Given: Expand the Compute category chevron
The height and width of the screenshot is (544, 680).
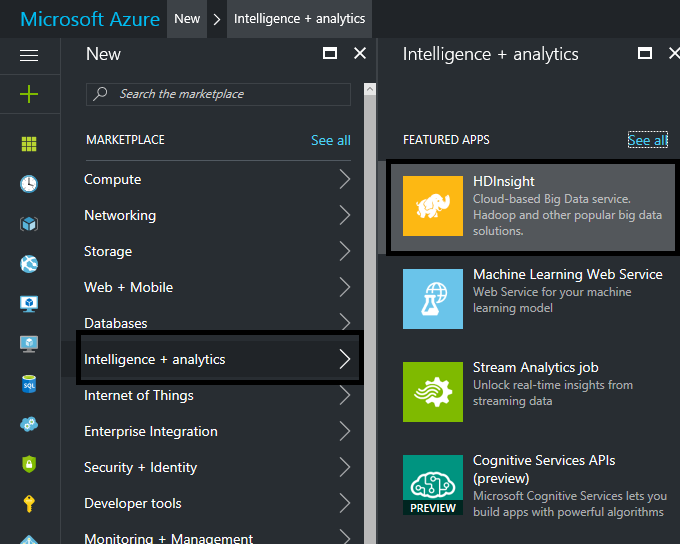Looking at the screenshot, I should [344, 180].
